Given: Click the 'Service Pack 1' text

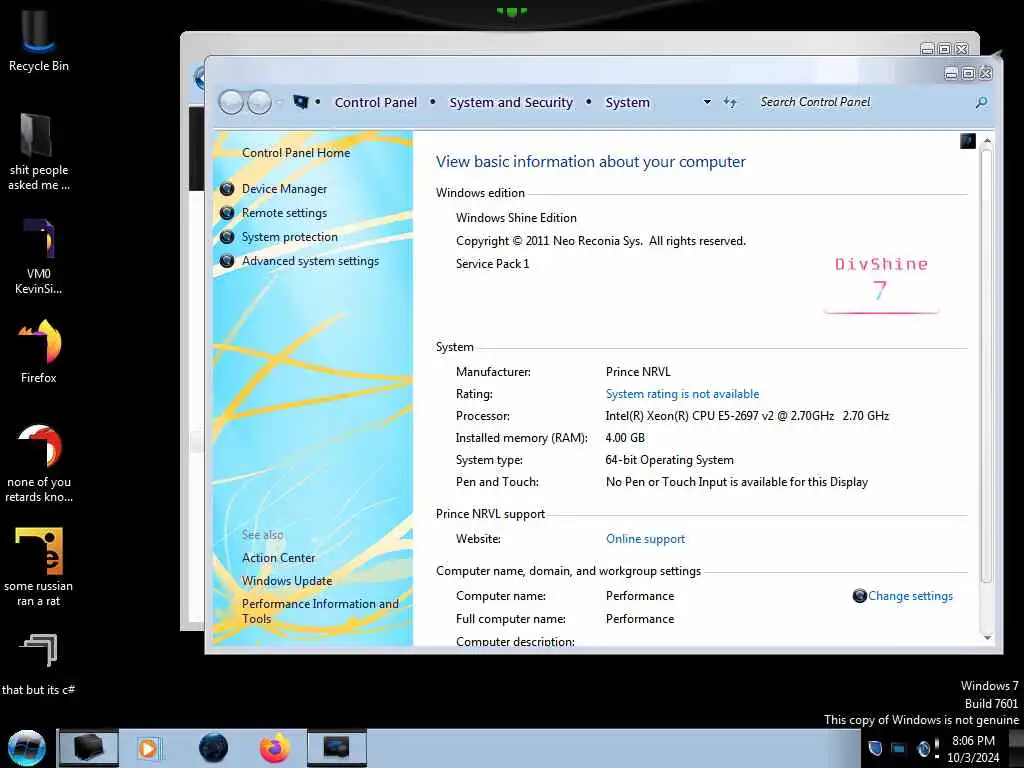Looking at the screenshot, I should click(492, 264).
